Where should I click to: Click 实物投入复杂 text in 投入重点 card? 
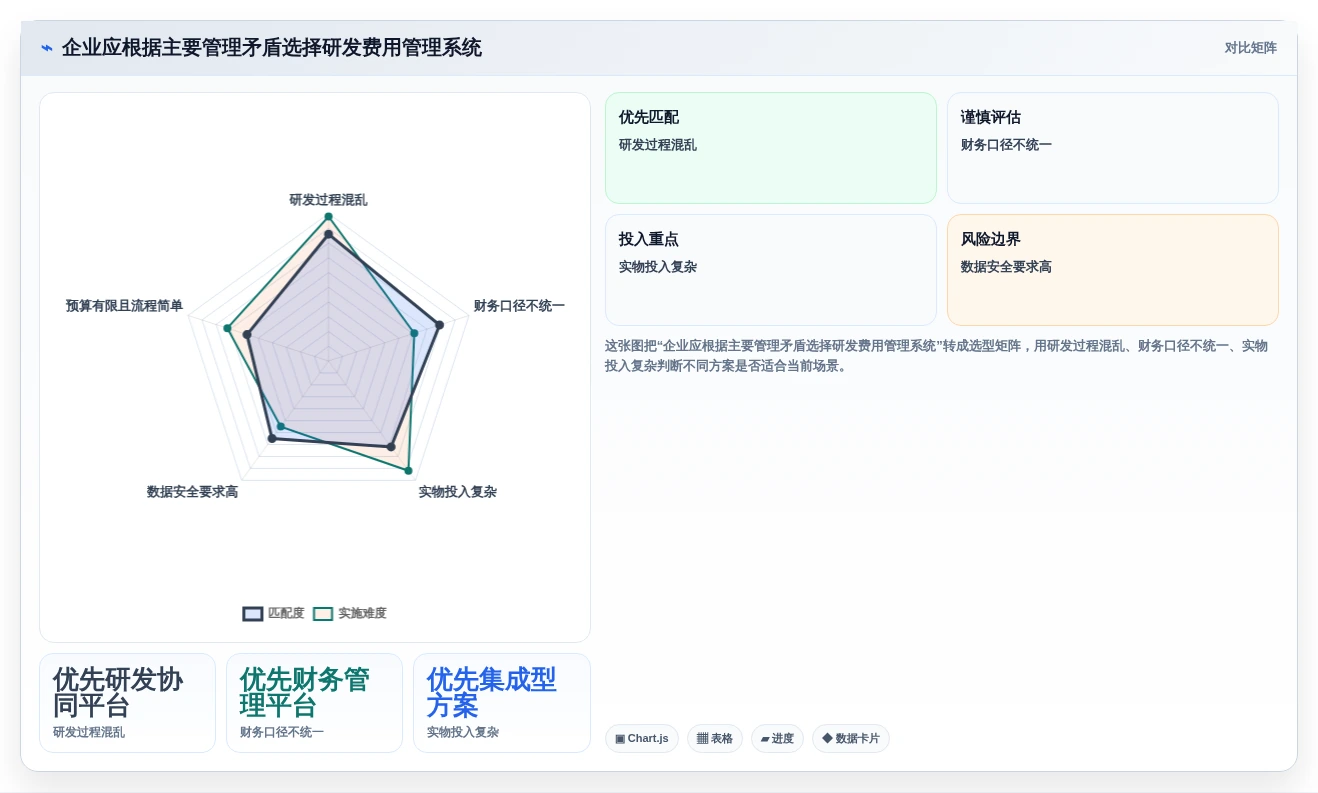coord(657,267)
